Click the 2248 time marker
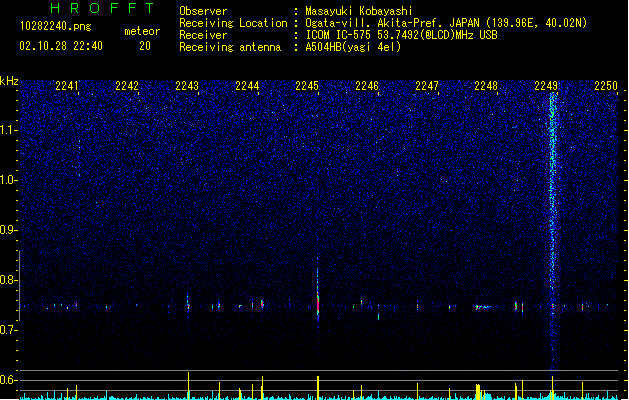The image size is (629, 400). pos(486,86)
